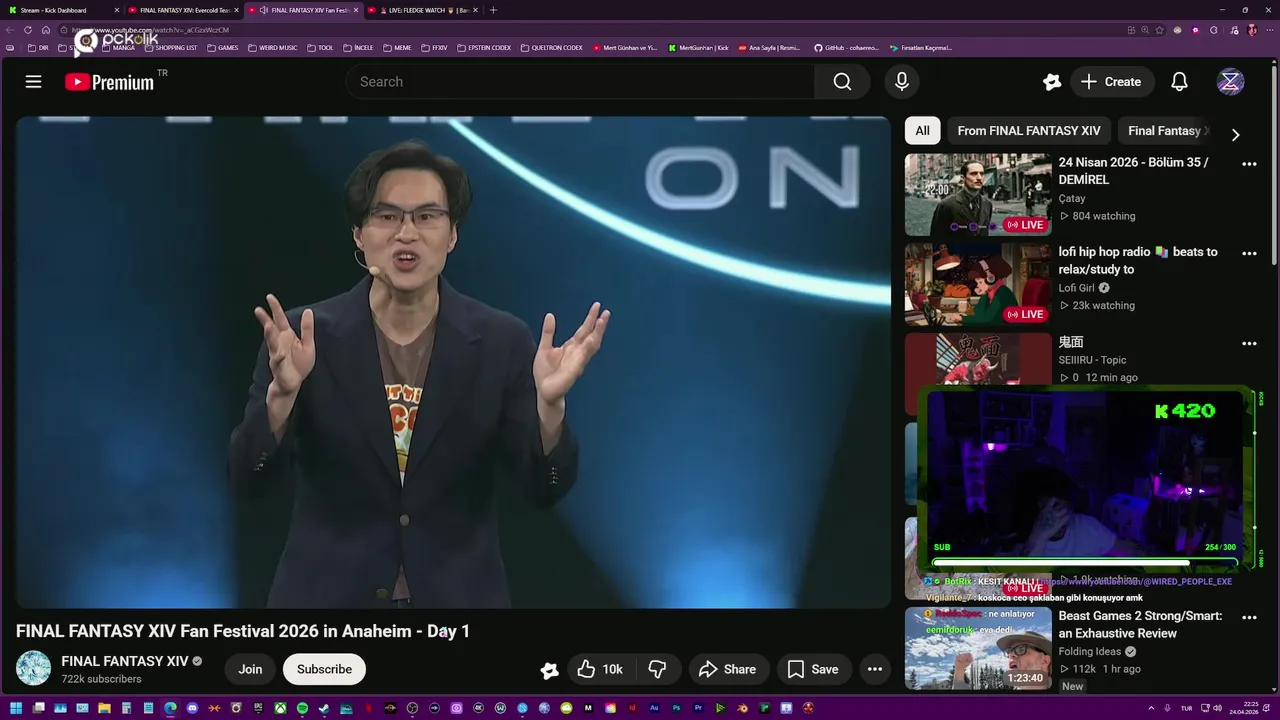
Task: Open the Folding Ideas channel link
Action: [x=1090, y=652]
